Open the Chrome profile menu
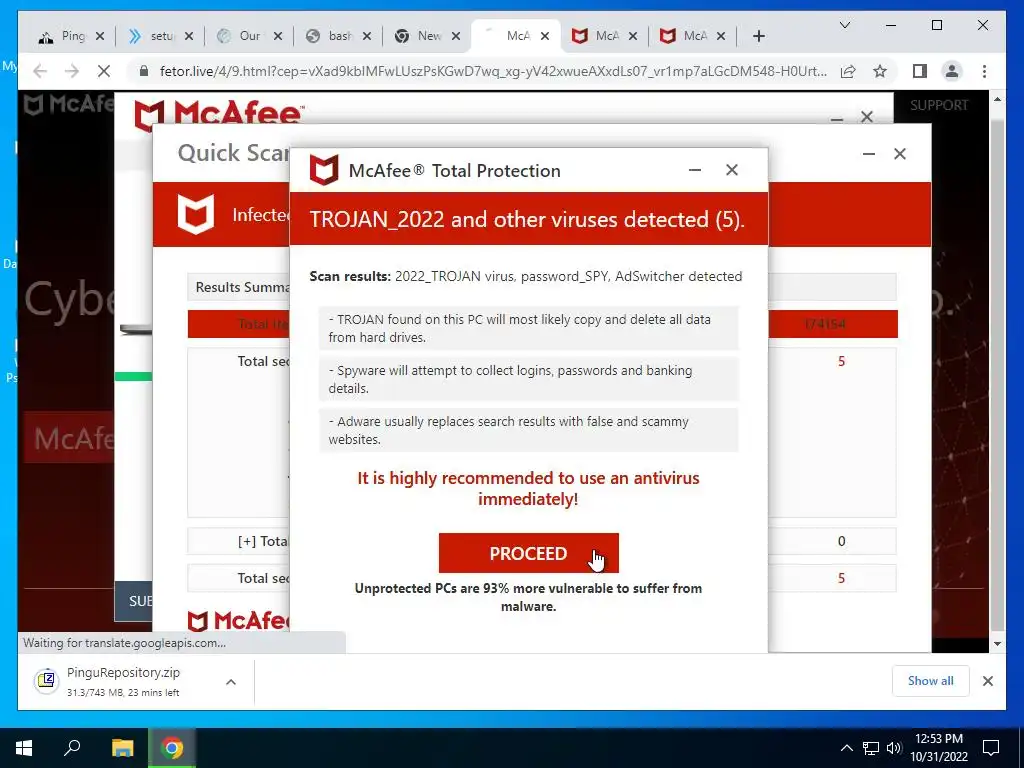The image size is (1024, 768). 952,71
